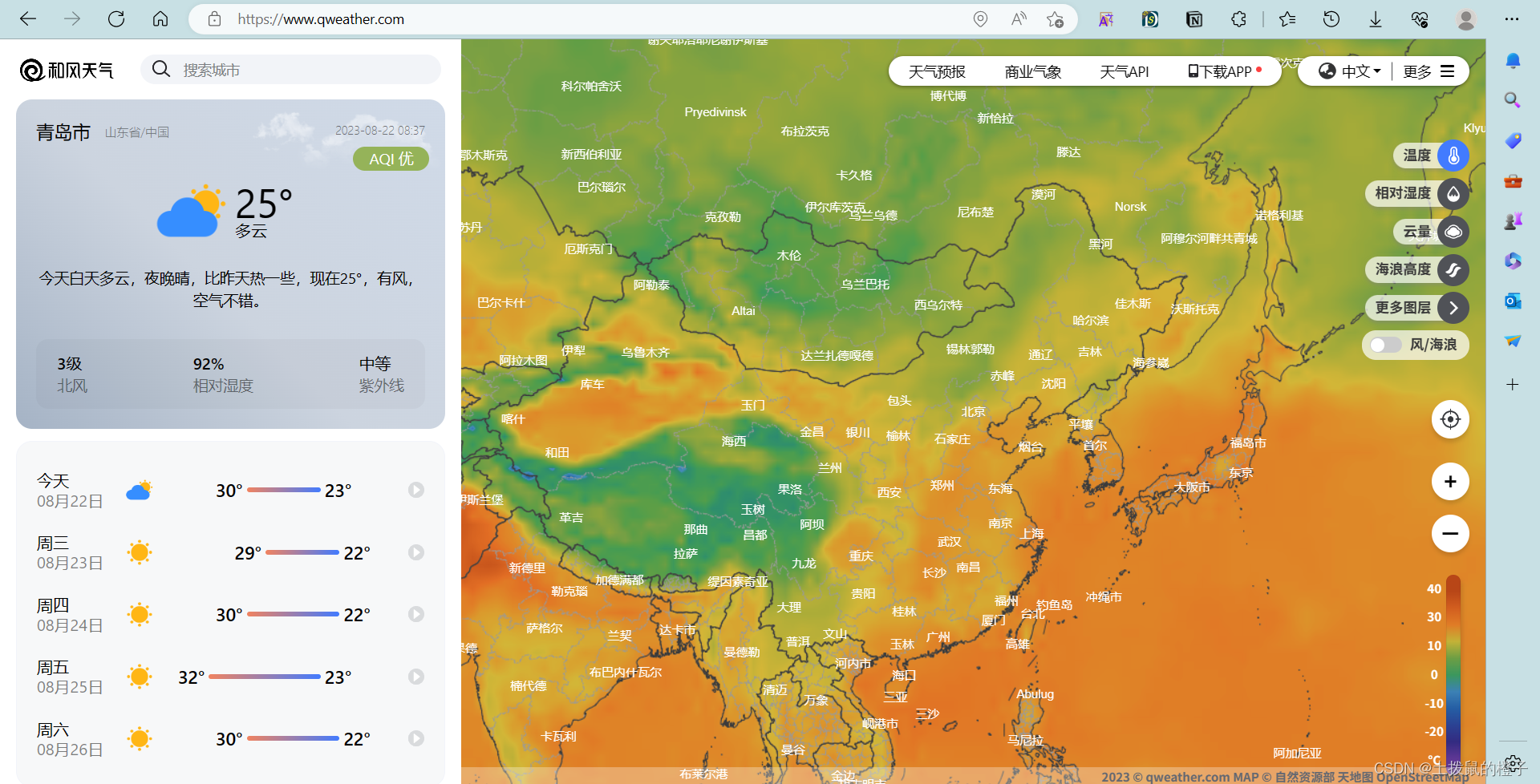Click 周五 32° to 23° temperature range bar

point(265,677)
